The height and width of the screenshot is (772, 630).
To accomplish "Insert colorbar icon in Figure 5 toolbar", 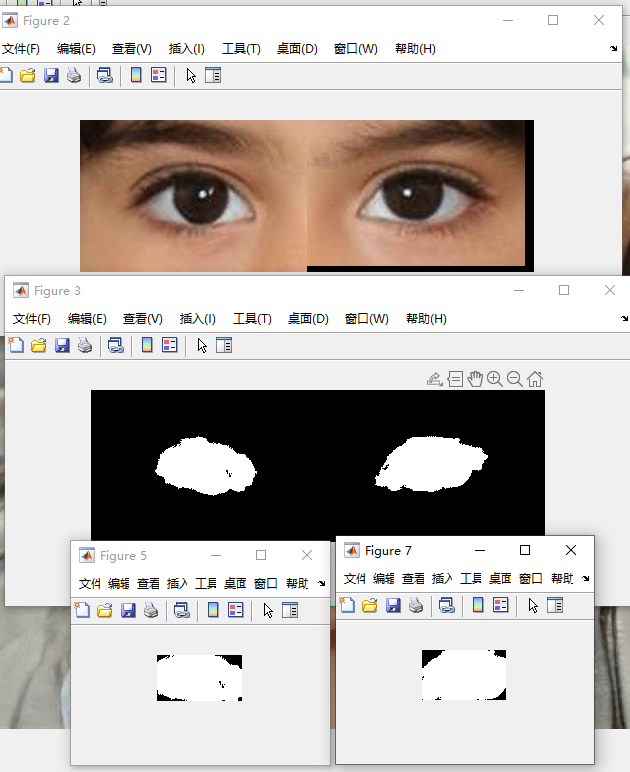I will pos(213,610).
